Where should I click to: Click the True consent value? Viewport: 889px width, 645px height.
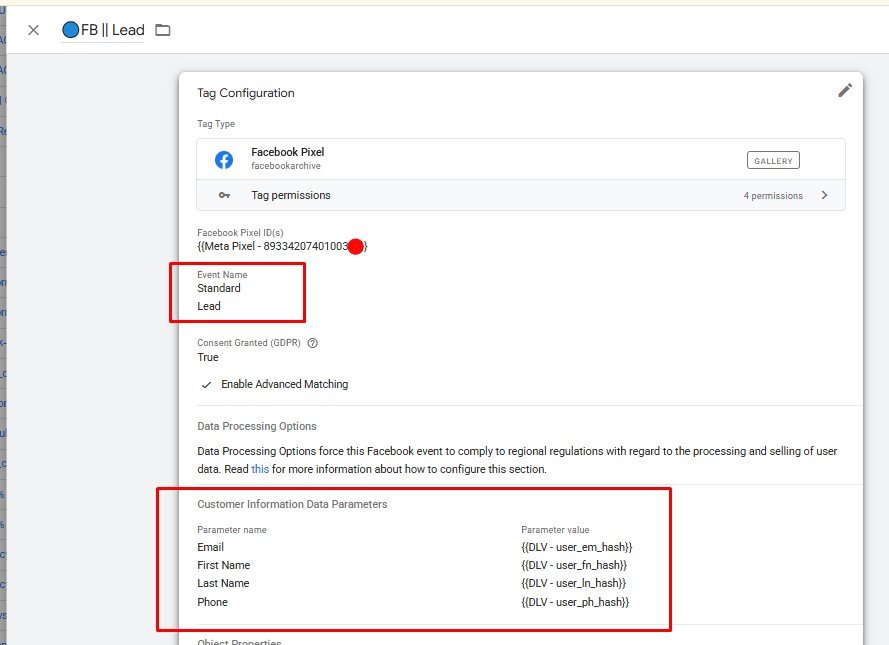(208, 357)
